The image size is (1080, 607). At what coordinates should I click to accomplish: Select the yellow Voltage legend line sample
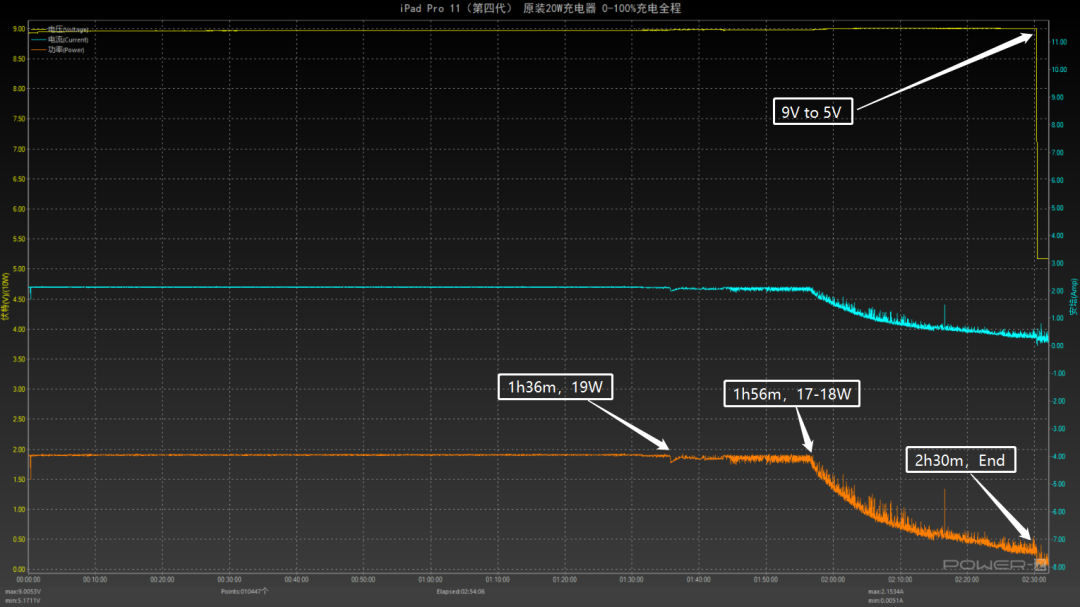tap(39, 30)
